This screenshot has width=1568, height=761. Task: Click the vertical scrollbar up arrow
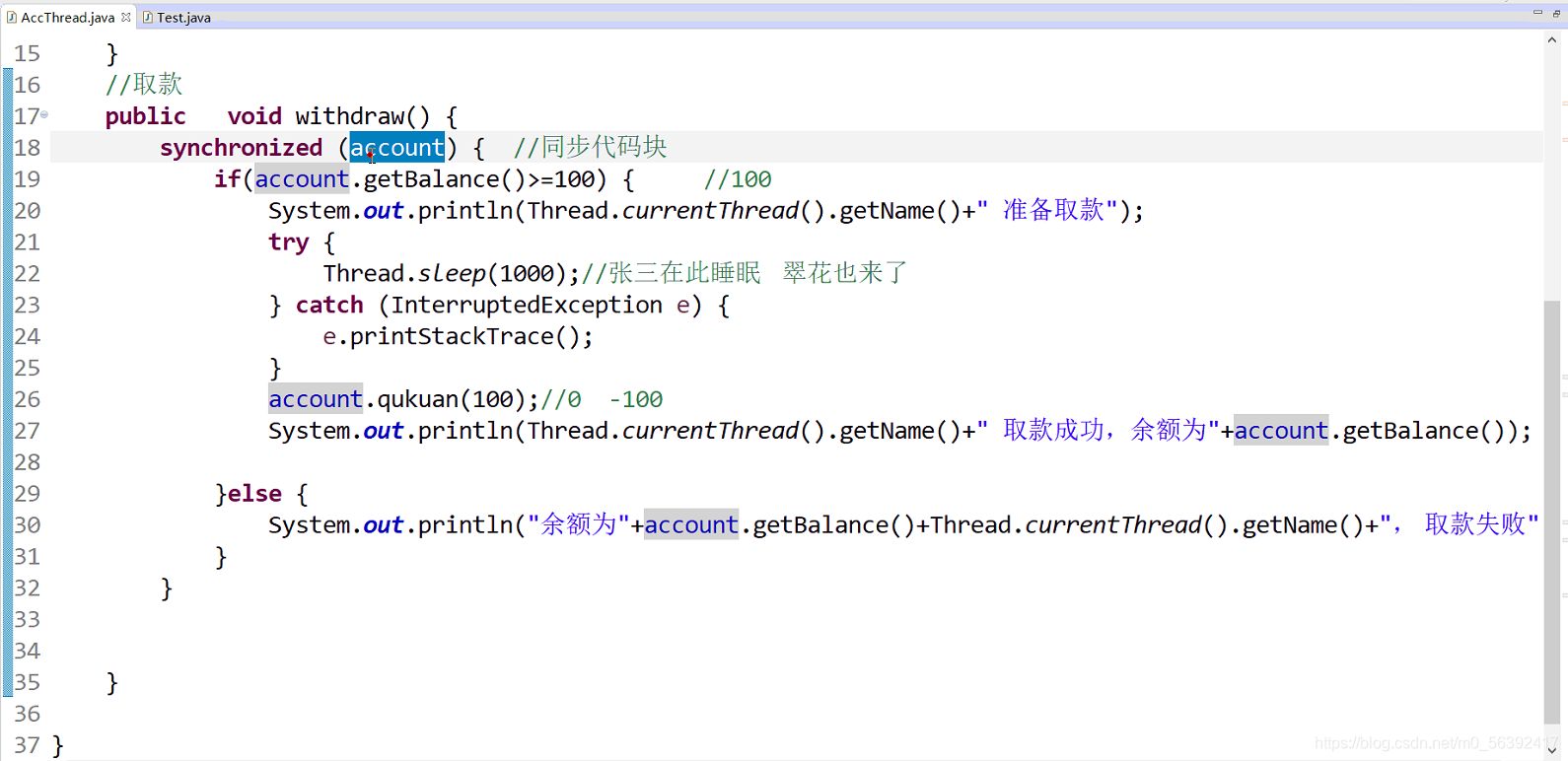[x=1552, y=40]
